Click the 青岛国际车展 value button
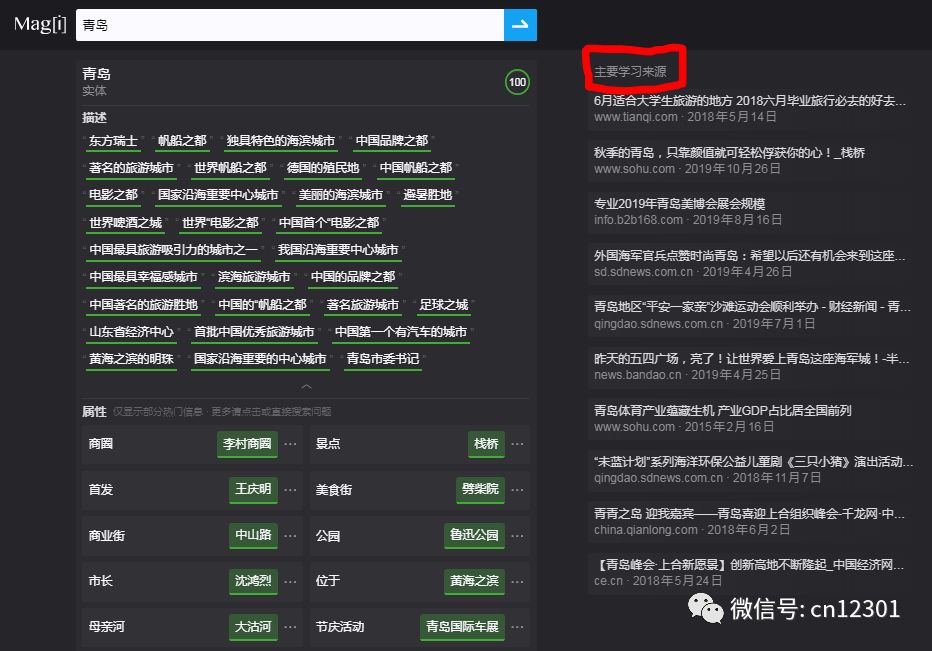 pyautogui.click(x=462, y=627)
